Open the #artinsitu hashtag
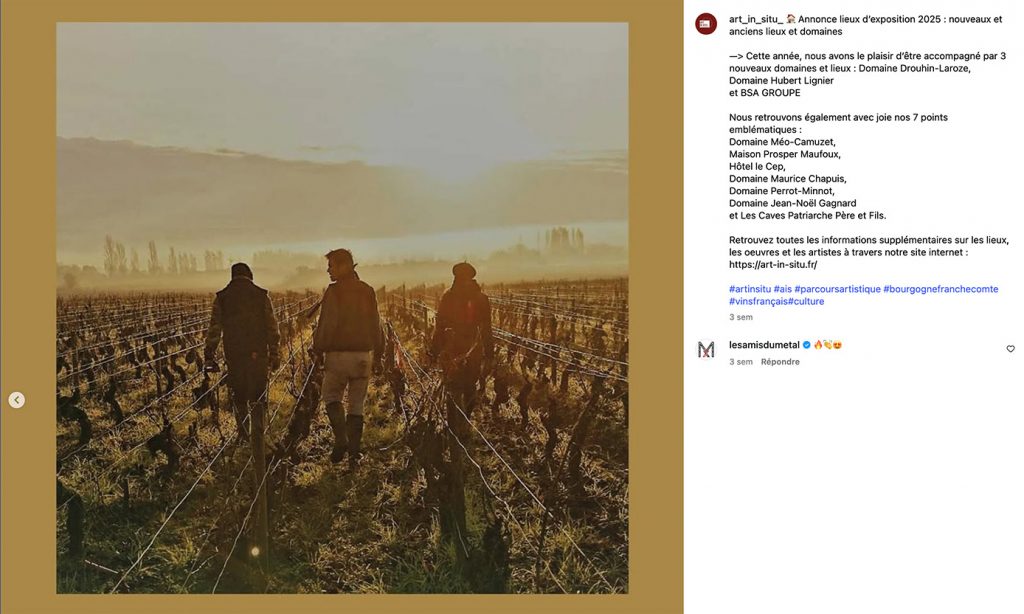This screenshot has height=614, width=1024. coord(750,289)
